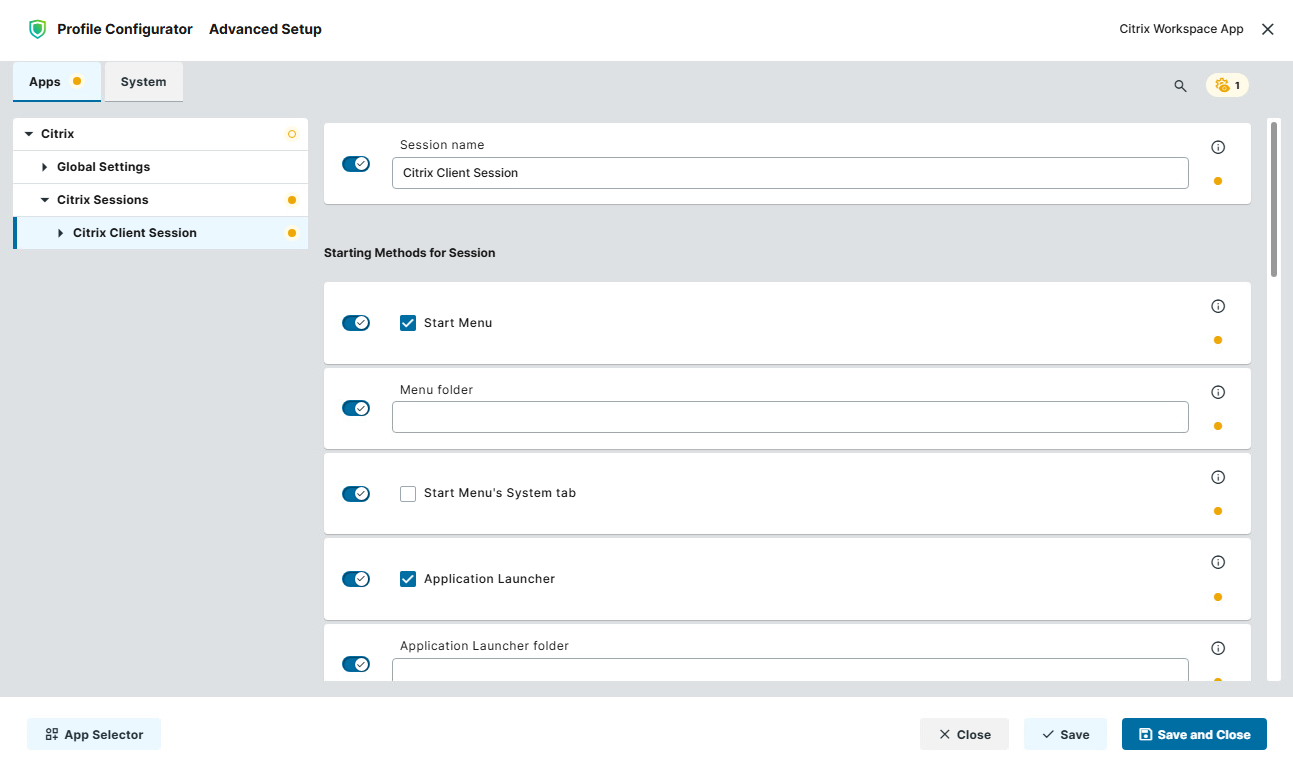This screenshot has height=767, width=1293.
Task: Click orange change dot in Application Launcher card
Action: tap(1217, 597)
